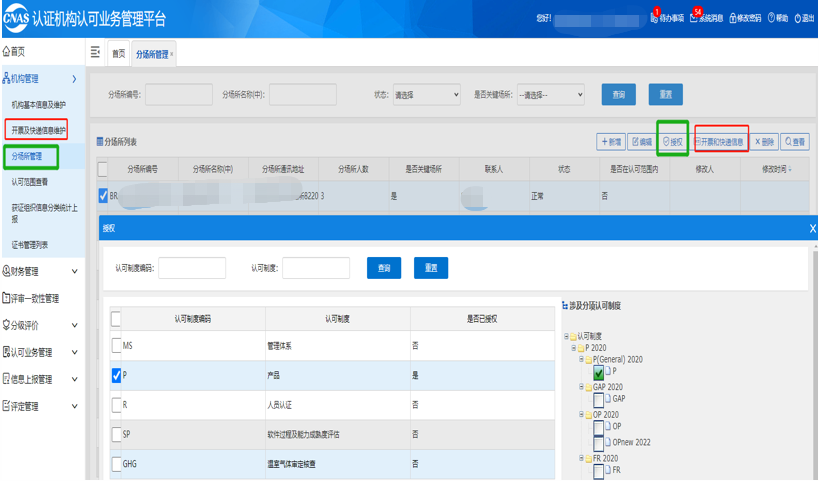Click 重置 button in top filter bar
This screenshot has height=481, width=819.
click(x=665, y=95)
